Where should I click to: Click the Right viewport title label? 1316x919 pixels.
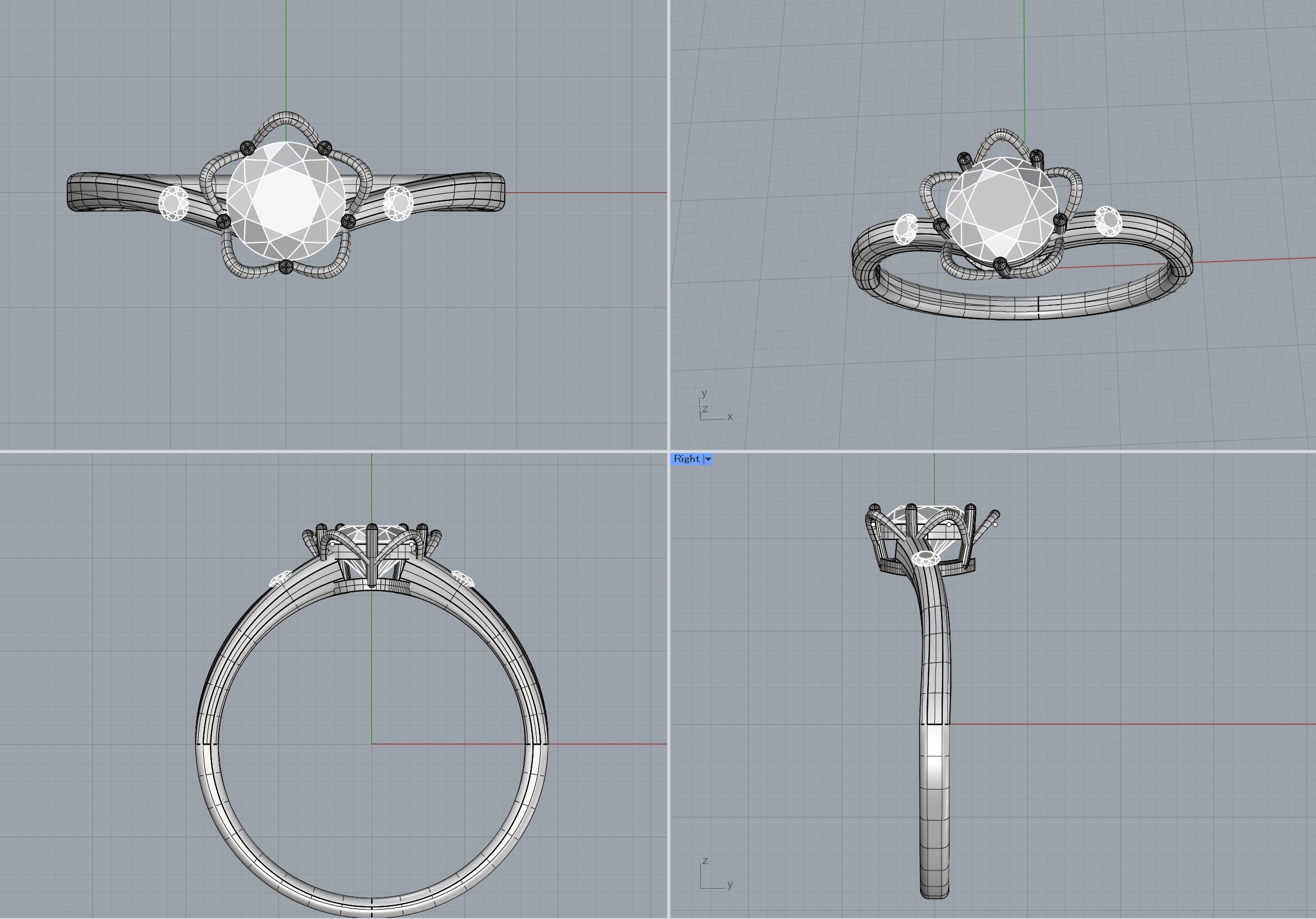pyautogui.click(x=686, y=458)
